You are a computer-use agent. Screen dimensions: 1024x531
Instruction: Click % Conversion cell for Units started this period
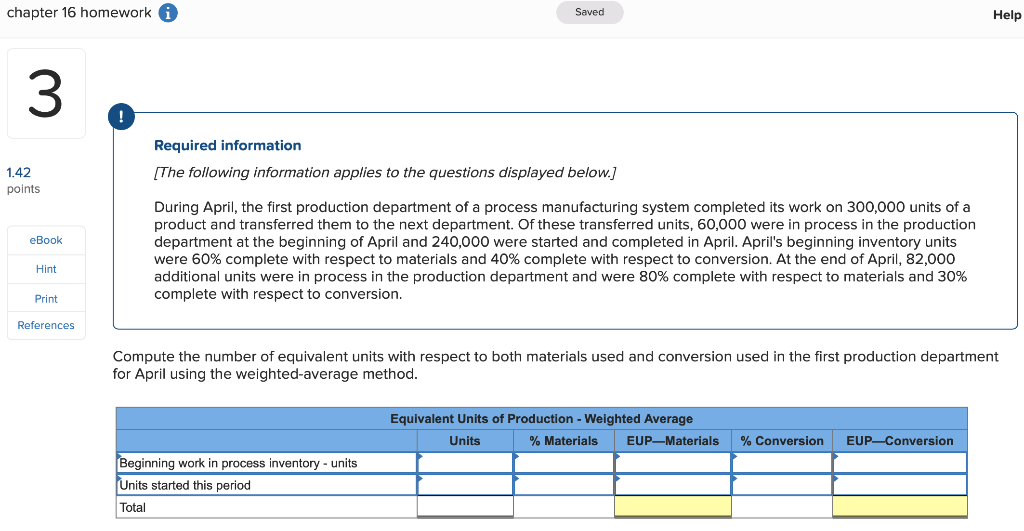coord(782,485)
